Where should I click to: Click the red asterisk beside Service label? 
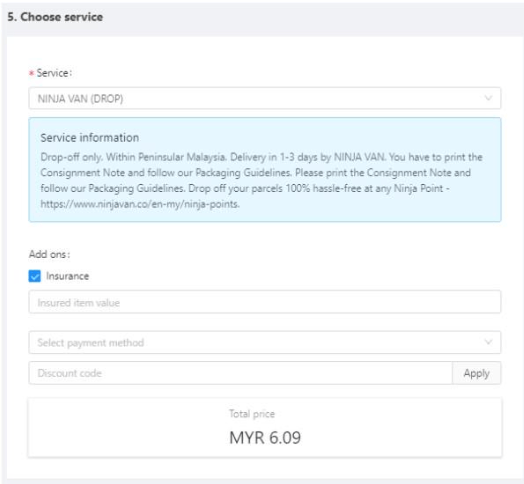(x=31, y=73)
